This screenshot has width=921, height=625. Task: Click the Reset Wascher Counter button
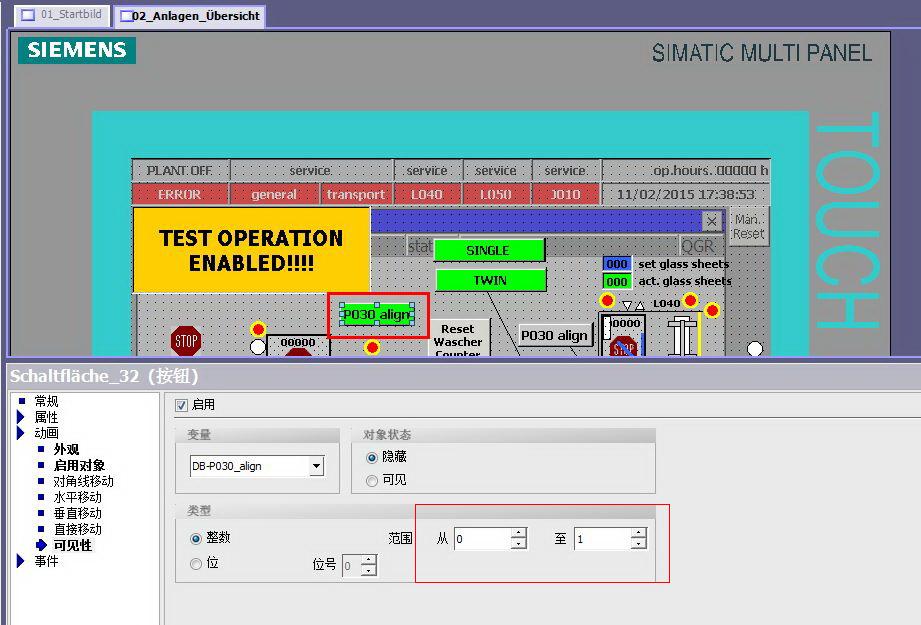(458, 340)
